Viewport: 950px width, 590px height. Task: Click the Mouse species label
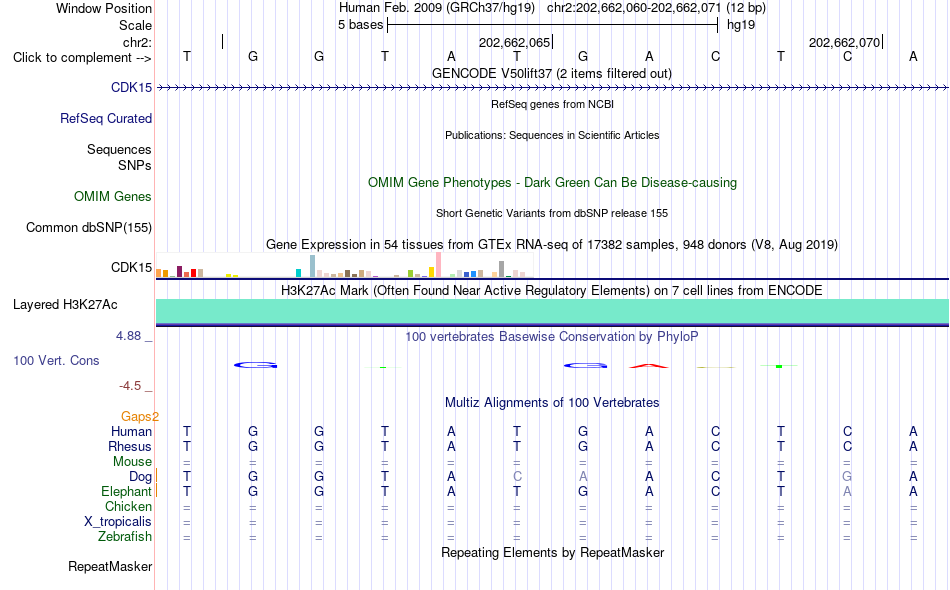click(x=132, y=462)
